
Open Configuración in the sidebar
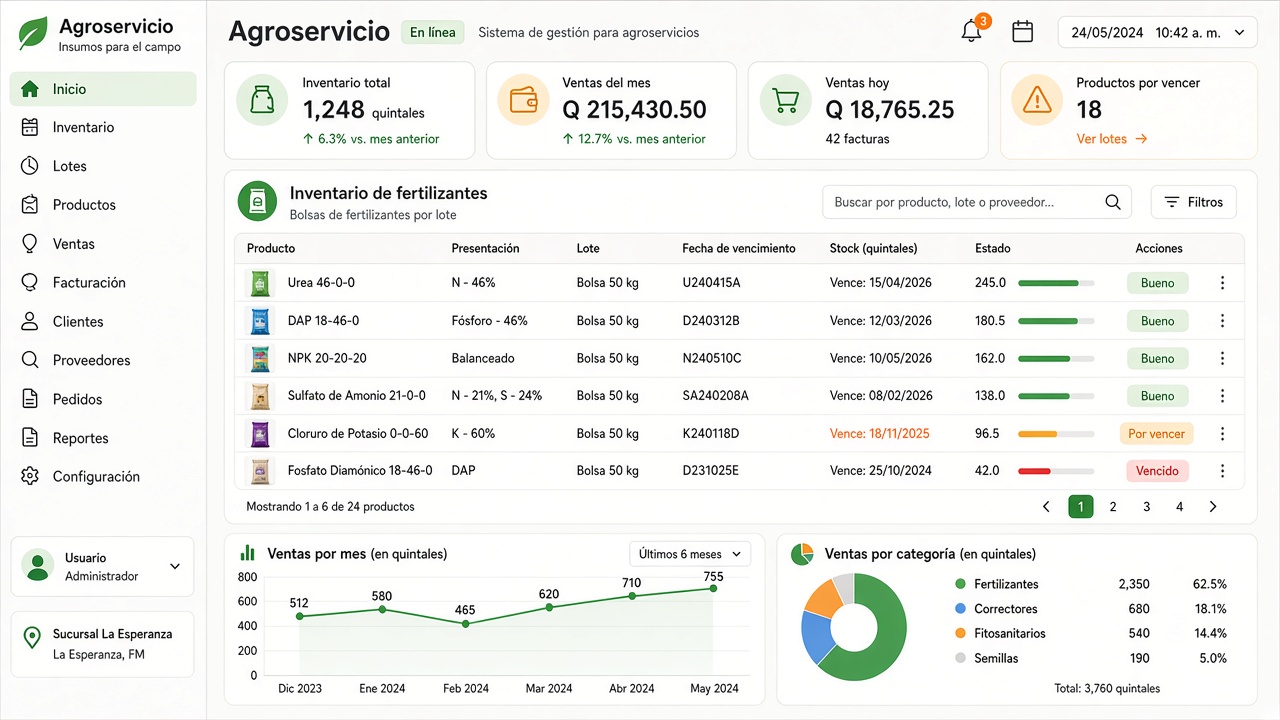102,477
